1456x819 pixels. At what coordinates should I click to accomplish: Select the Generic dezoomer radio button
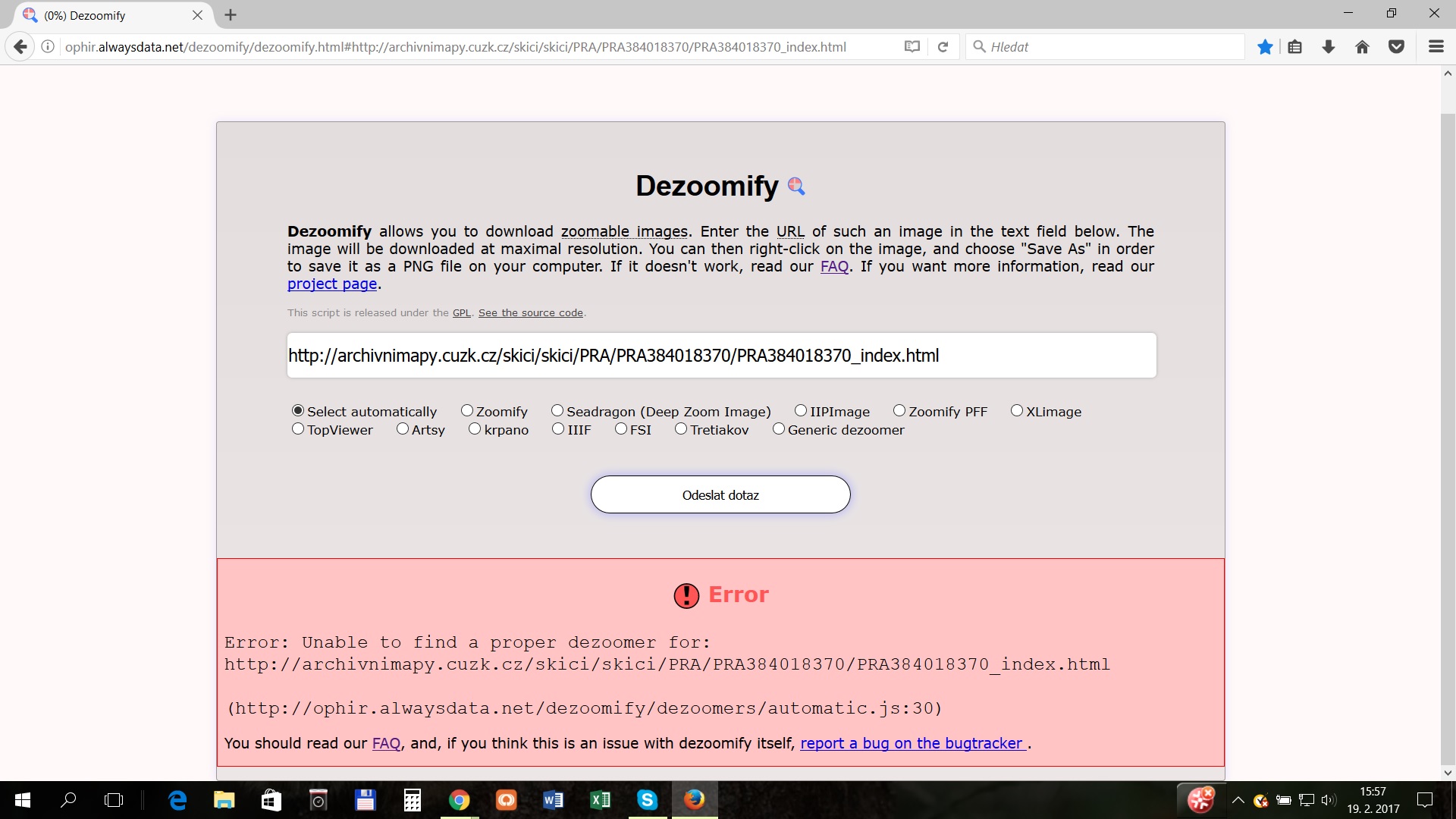779,429
